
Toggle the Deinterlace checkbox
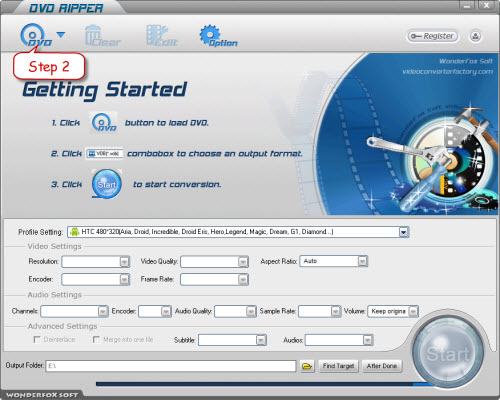(37, 339)
